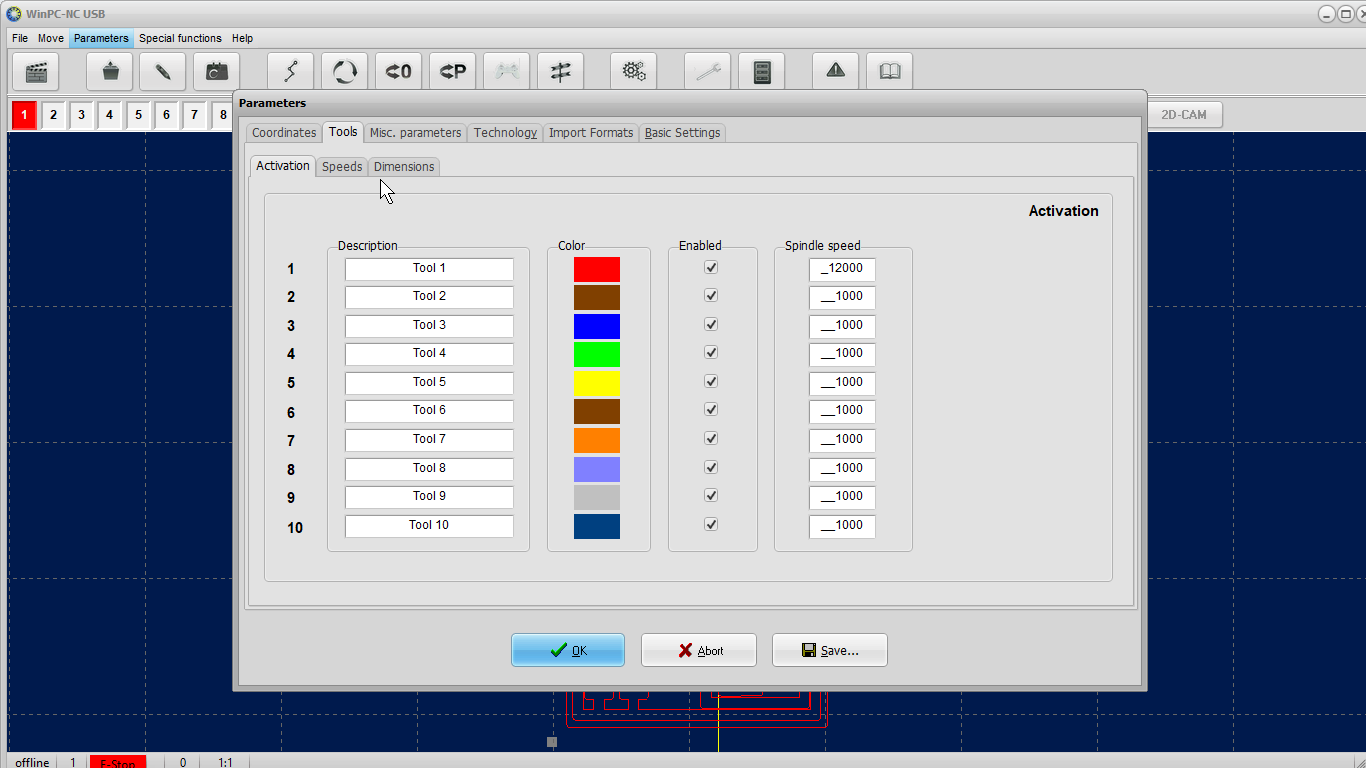The height and width of the screenshot is (768, 1366).
Task: Open the Help menu
Action: pos(242,38)
